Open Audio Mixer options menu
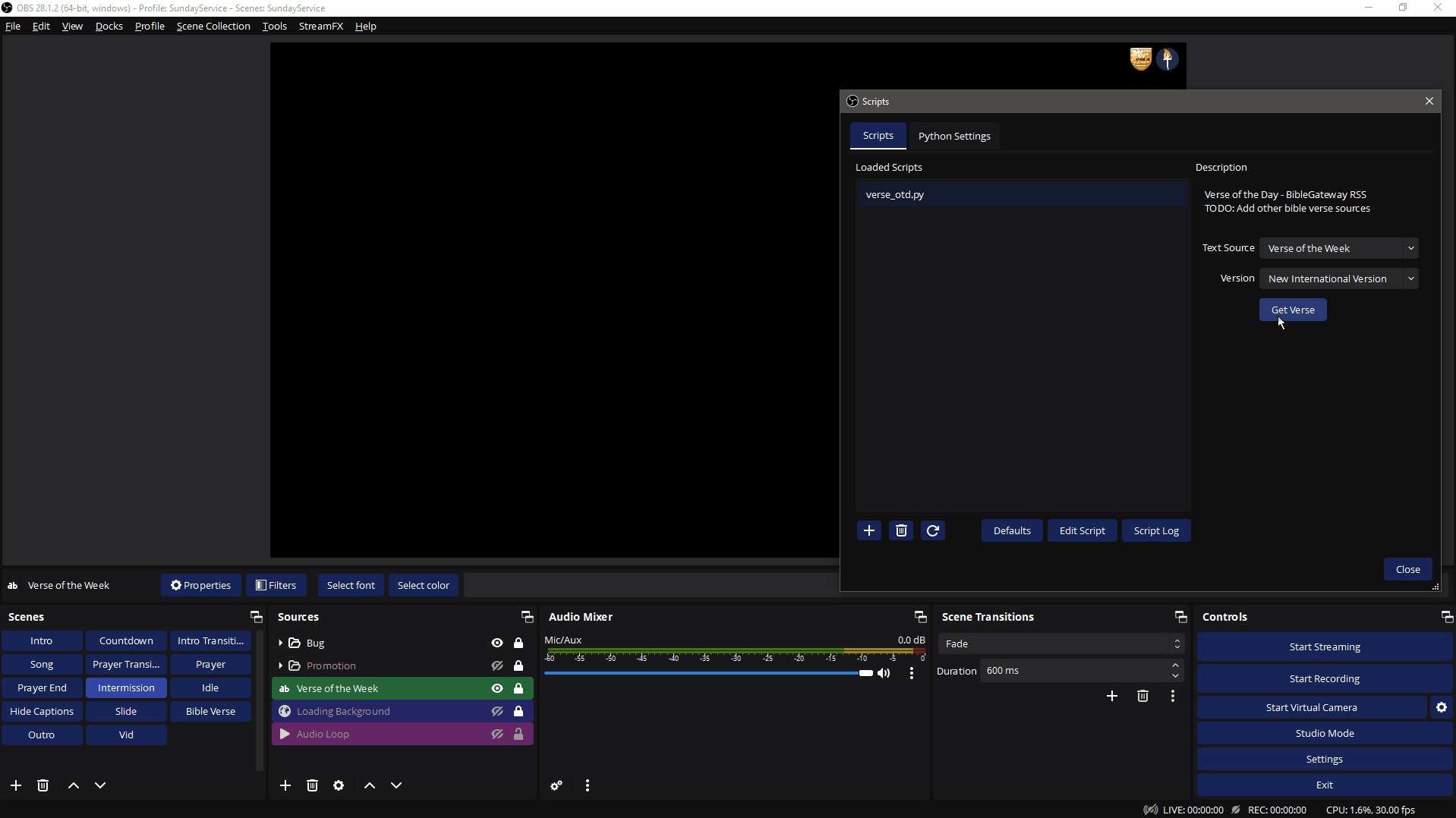 (x=588, y=785)
